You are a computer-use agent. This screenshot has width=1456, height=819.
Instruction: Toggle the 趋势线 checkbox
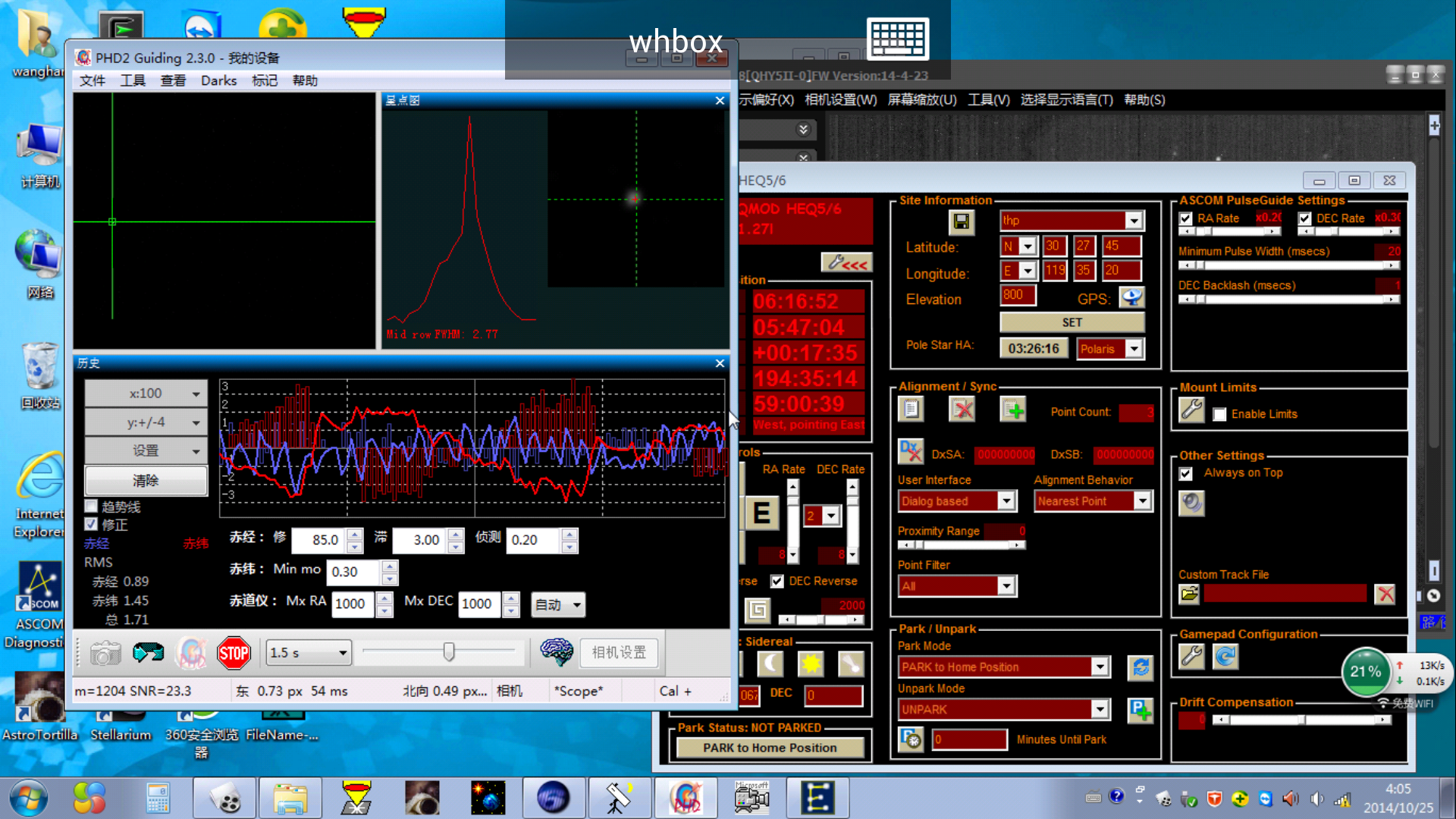tap(92, 506)
